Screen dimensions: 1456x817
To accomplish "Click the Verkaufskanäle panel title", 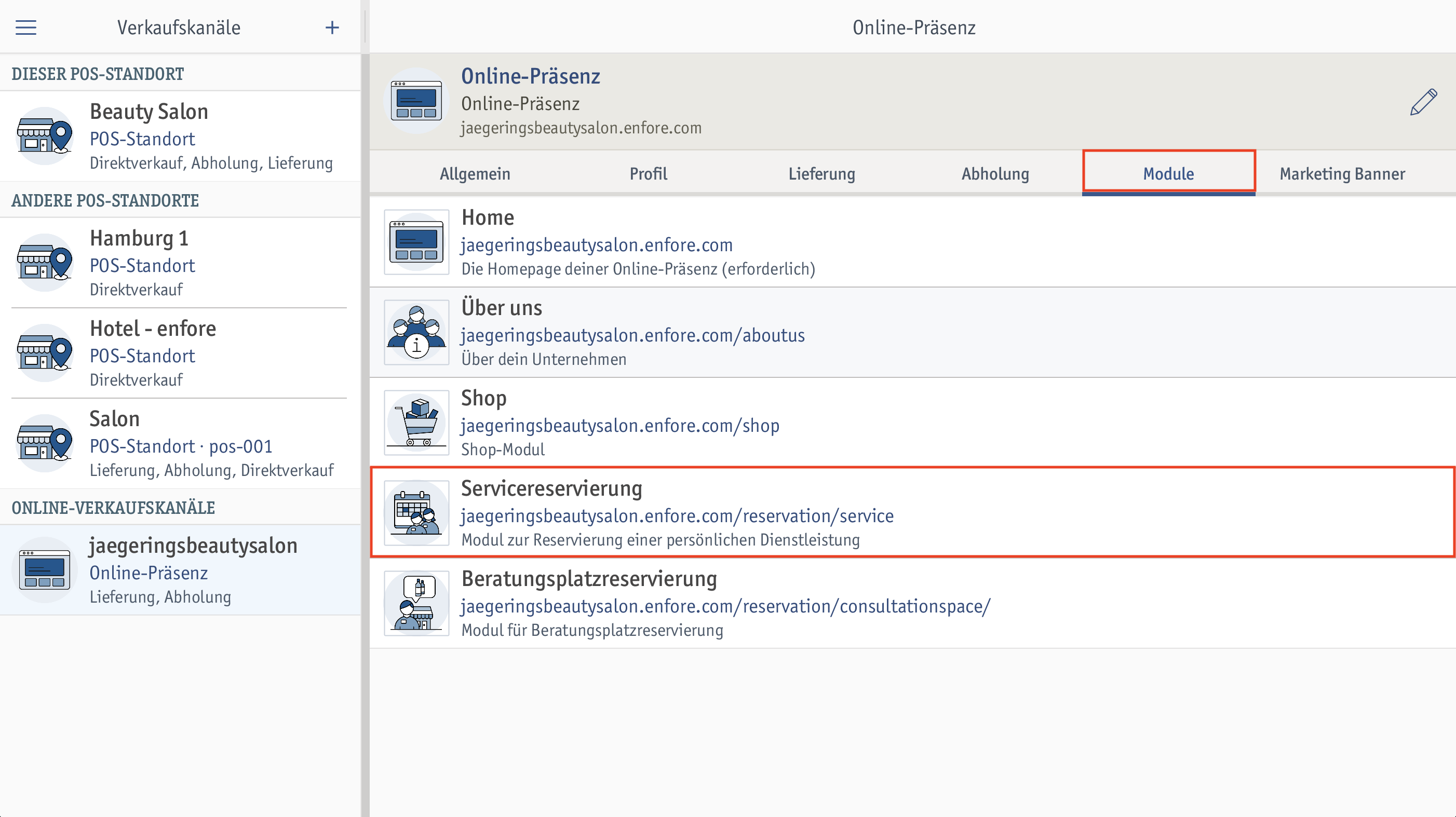I will click(179, 28).
